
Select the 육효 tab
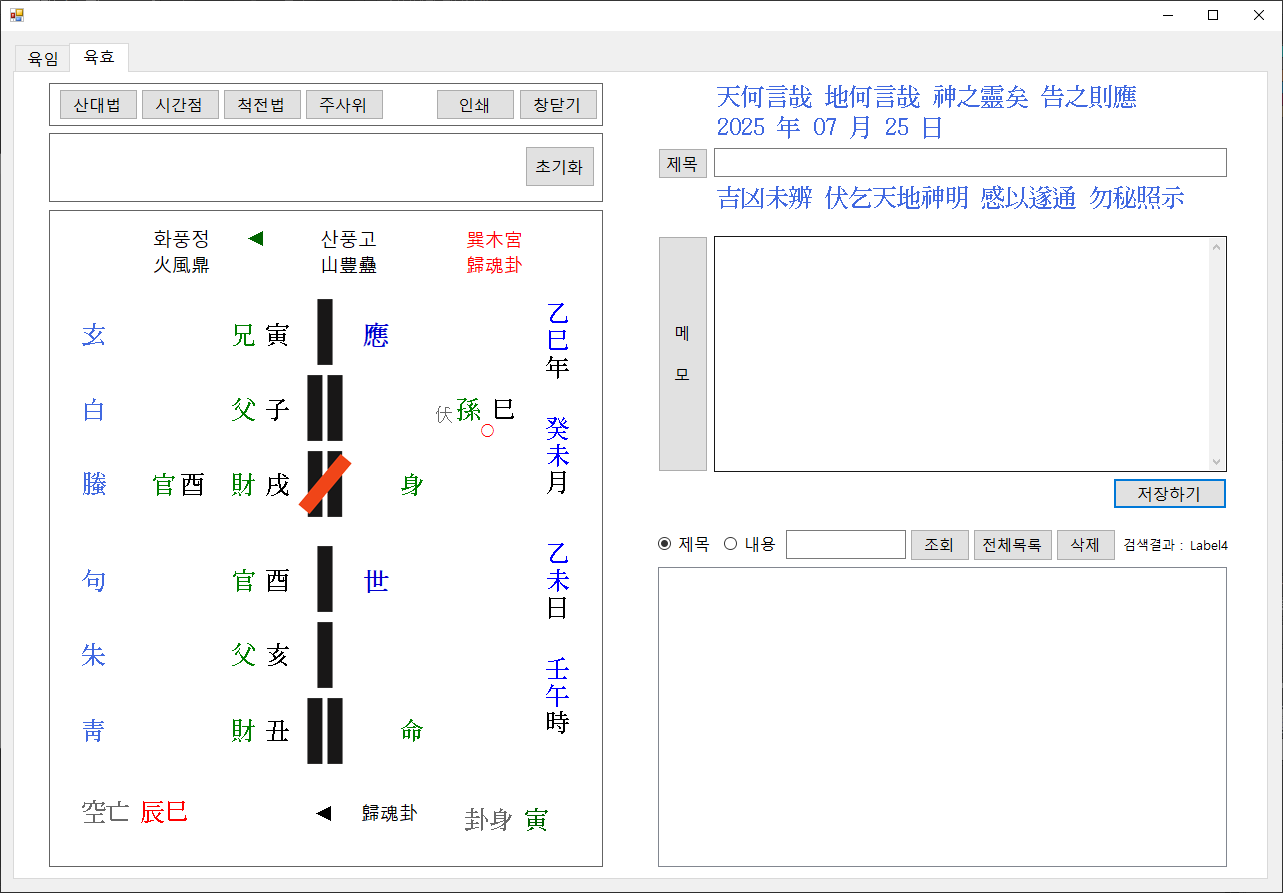tap(99, 57)
